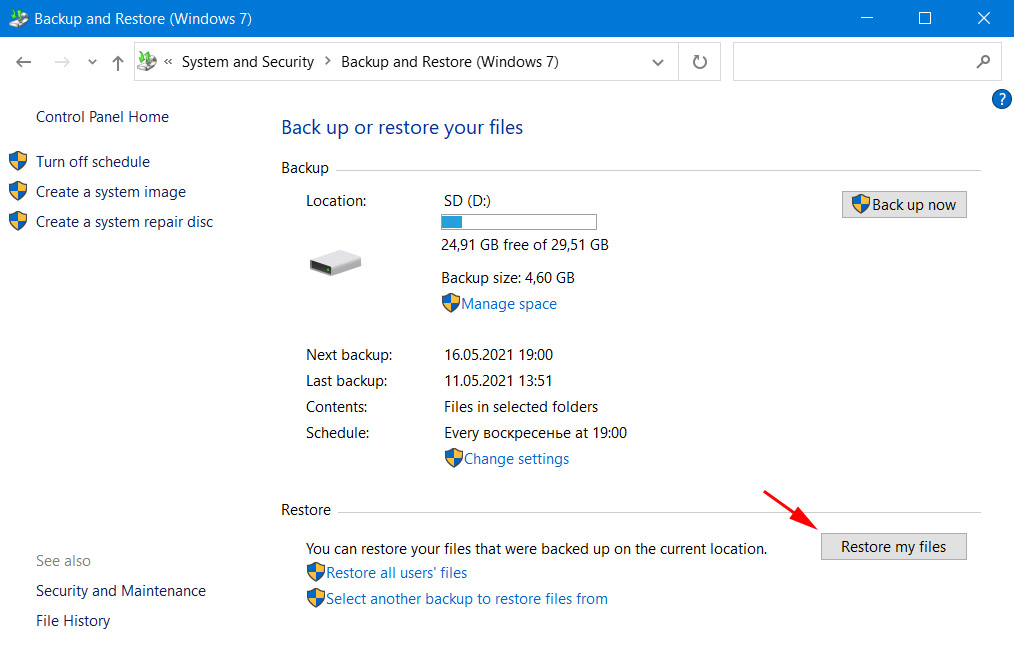
Task: Click the search magnifier icon
Action: click(x=983, y=62)
